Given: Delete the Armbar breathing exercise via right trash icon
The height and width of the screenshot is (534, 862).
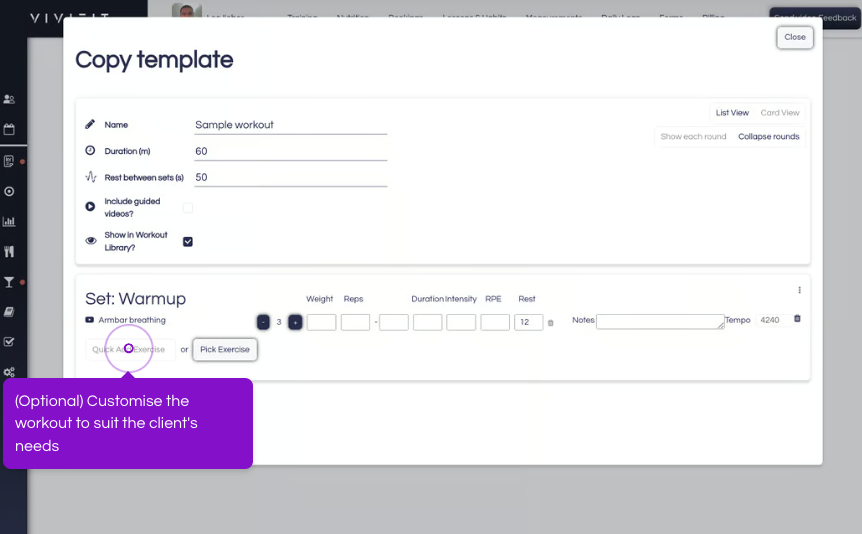Looking at the screenshot, I should (x=797, y=318).
